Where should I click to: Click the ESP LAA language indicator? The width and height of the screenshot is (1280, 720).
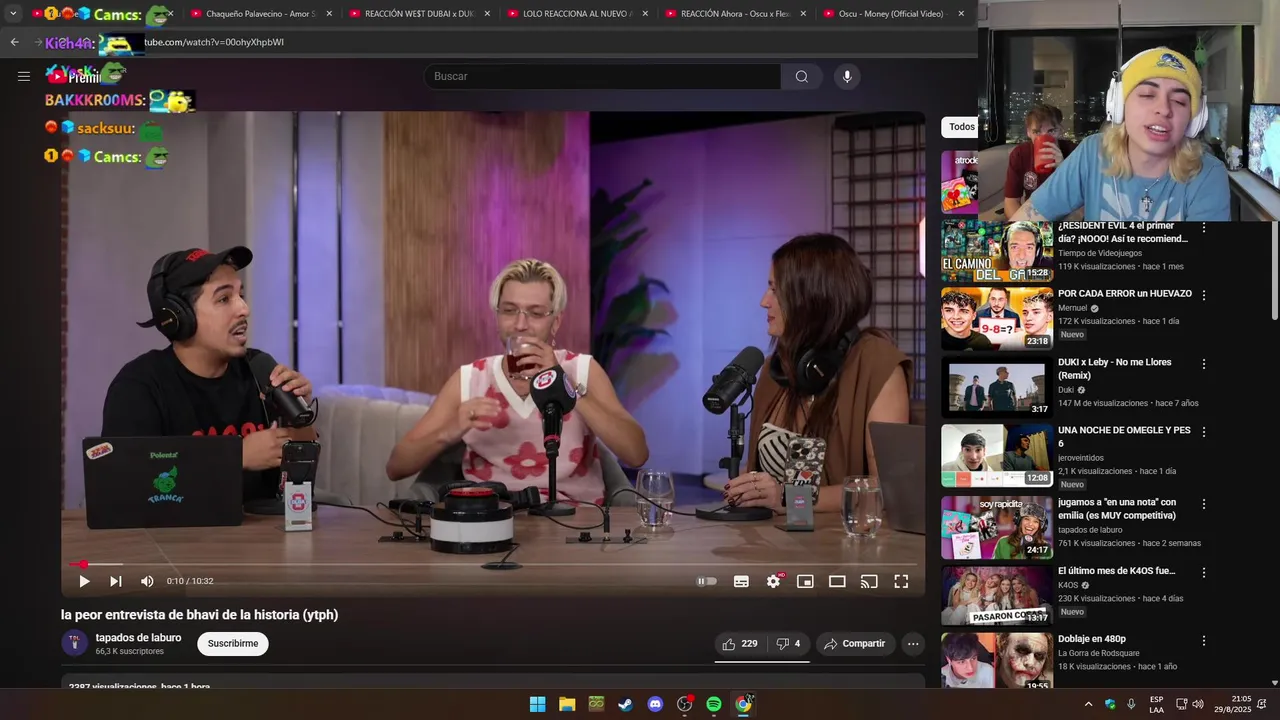tap(1156, 704)
